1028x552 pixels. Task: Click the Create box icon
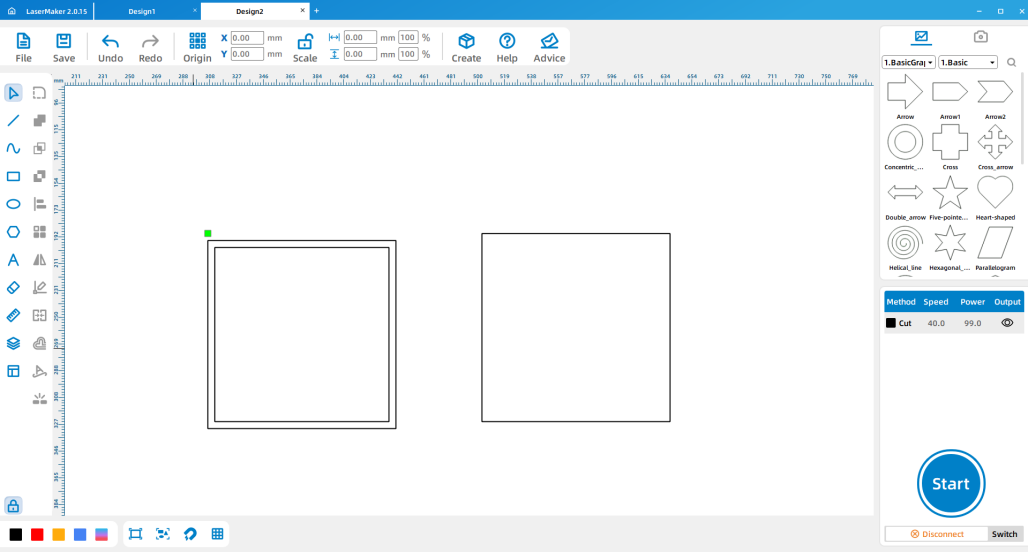click(x=466, y=41)
